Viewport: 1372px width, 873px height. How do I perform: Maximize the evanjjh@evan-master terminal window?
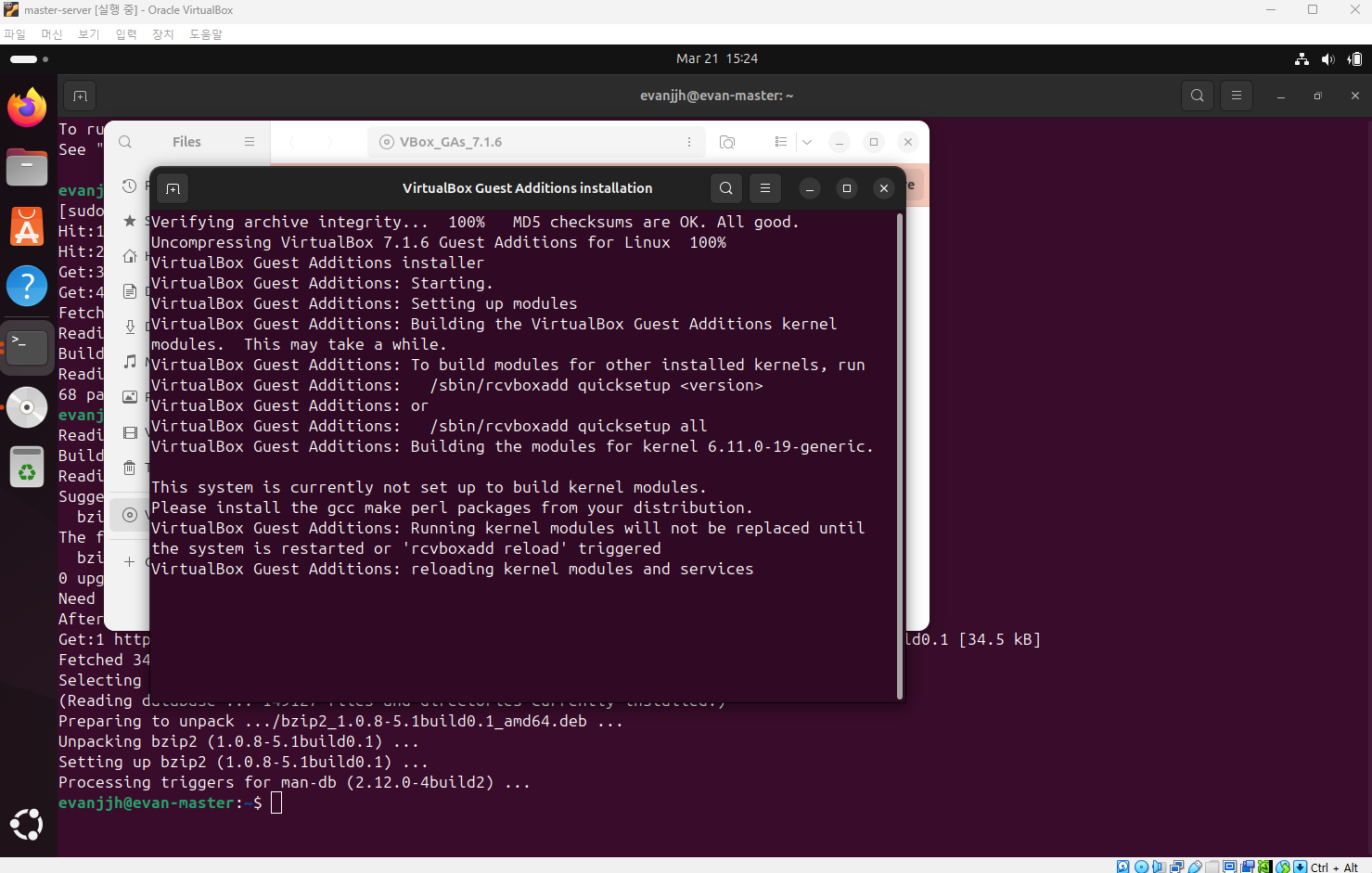[x=1317, y=96]
